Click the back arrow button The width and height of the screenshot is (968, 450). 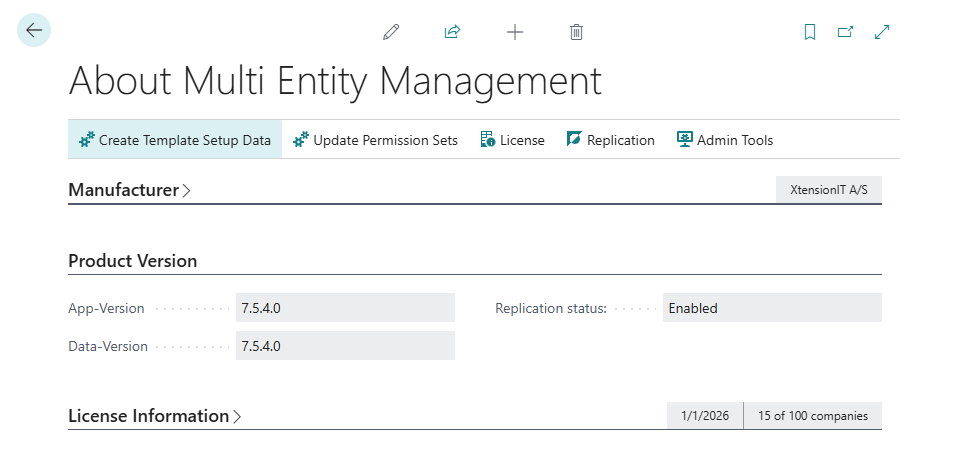(x=34, y=31)
